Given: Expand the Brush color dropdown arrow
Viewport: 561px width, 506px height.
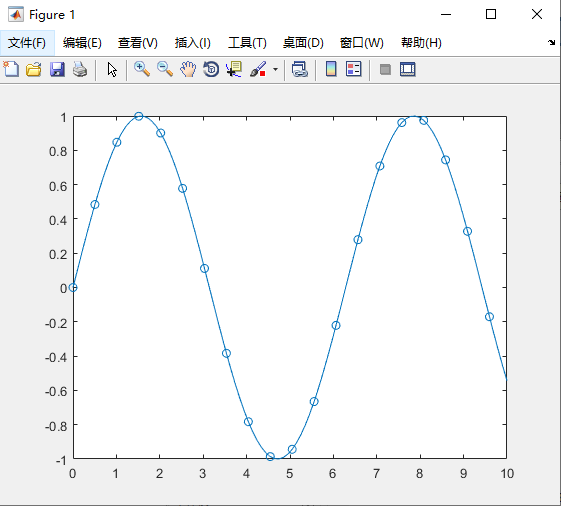Looking at the screenshot, I should 275,69.
